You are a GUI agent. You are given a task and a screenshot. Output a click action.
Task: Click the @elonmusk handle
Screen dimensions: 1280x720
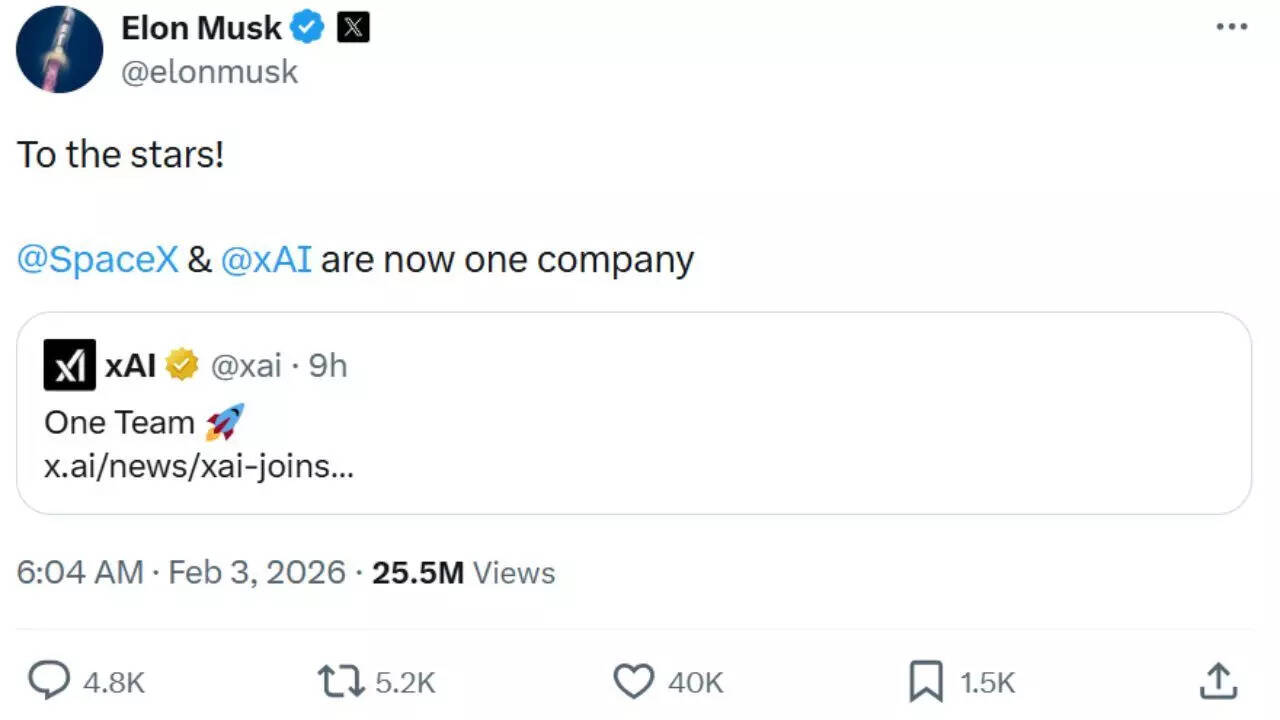[209, 71]
